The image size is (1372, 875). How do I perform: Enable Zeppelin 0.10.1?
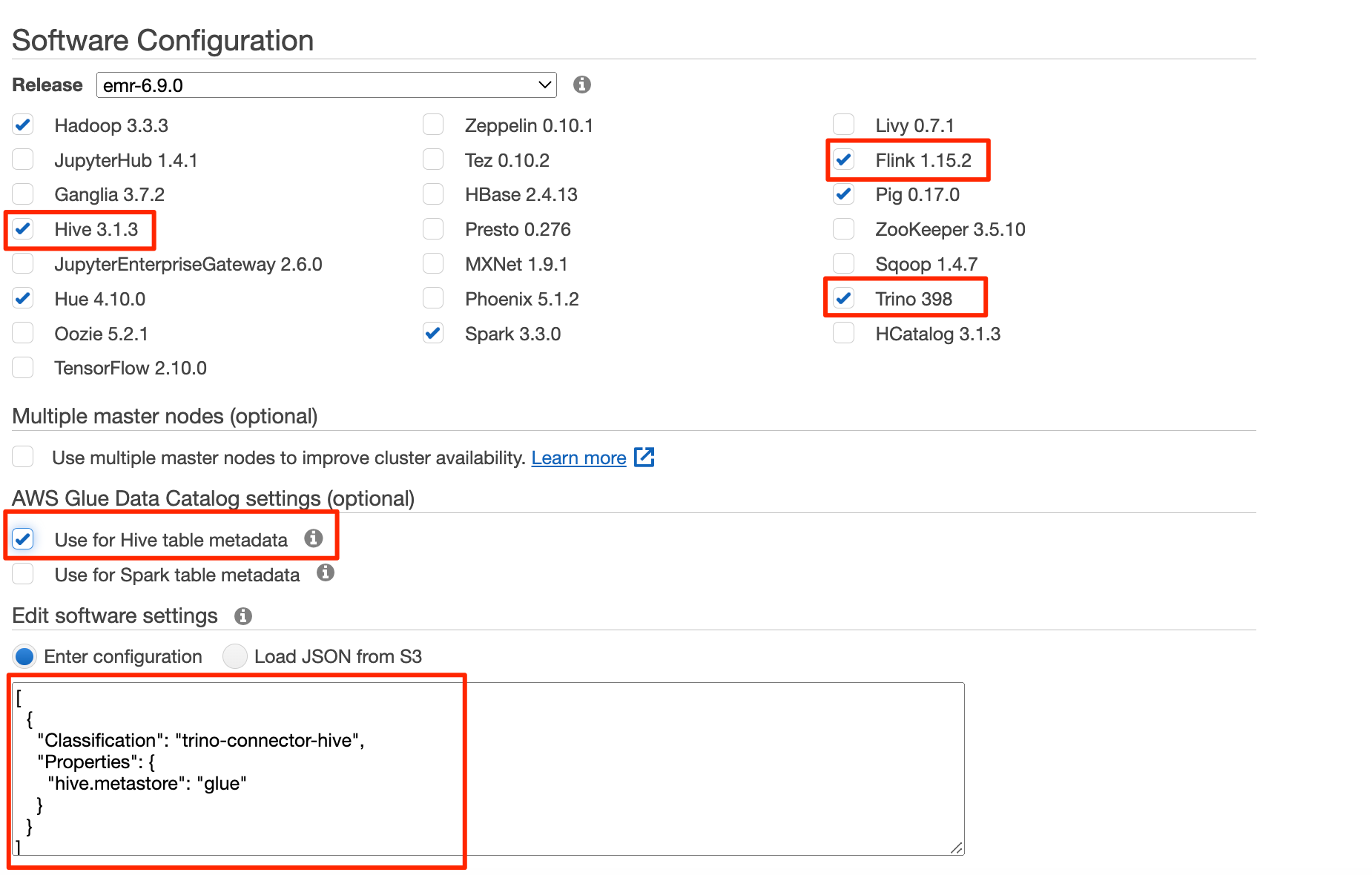433,125
